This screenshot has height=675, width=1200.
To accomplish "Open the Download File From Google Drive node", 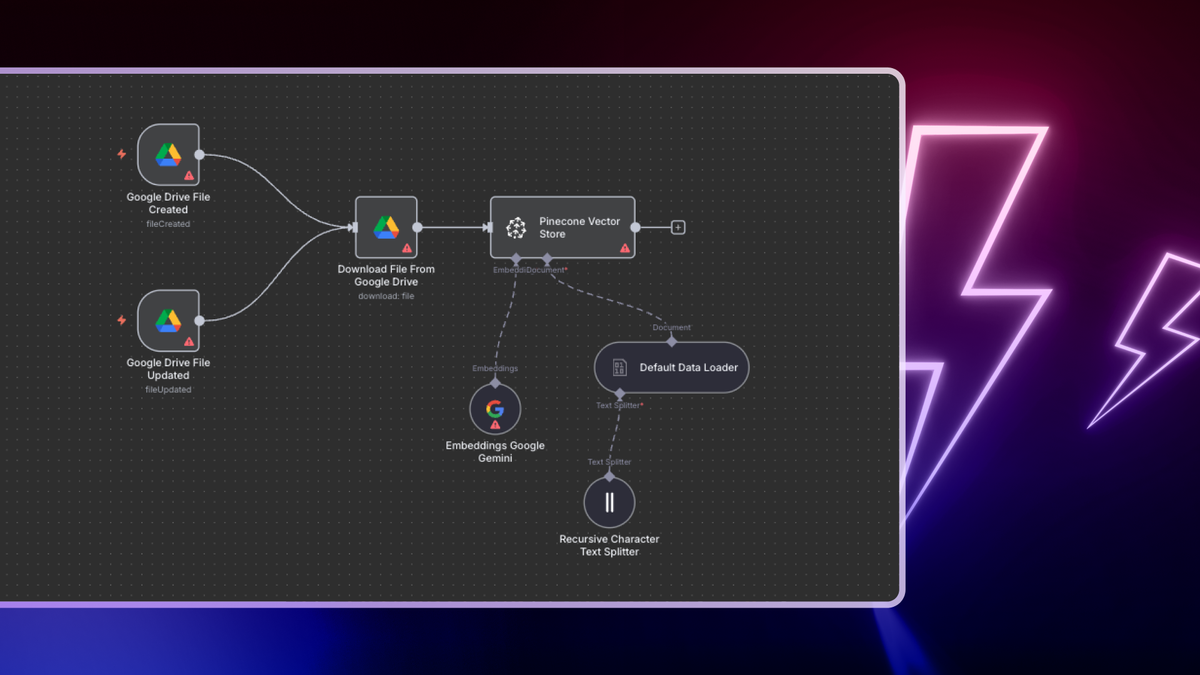I will pyautogui.click(x=386, y=227).
